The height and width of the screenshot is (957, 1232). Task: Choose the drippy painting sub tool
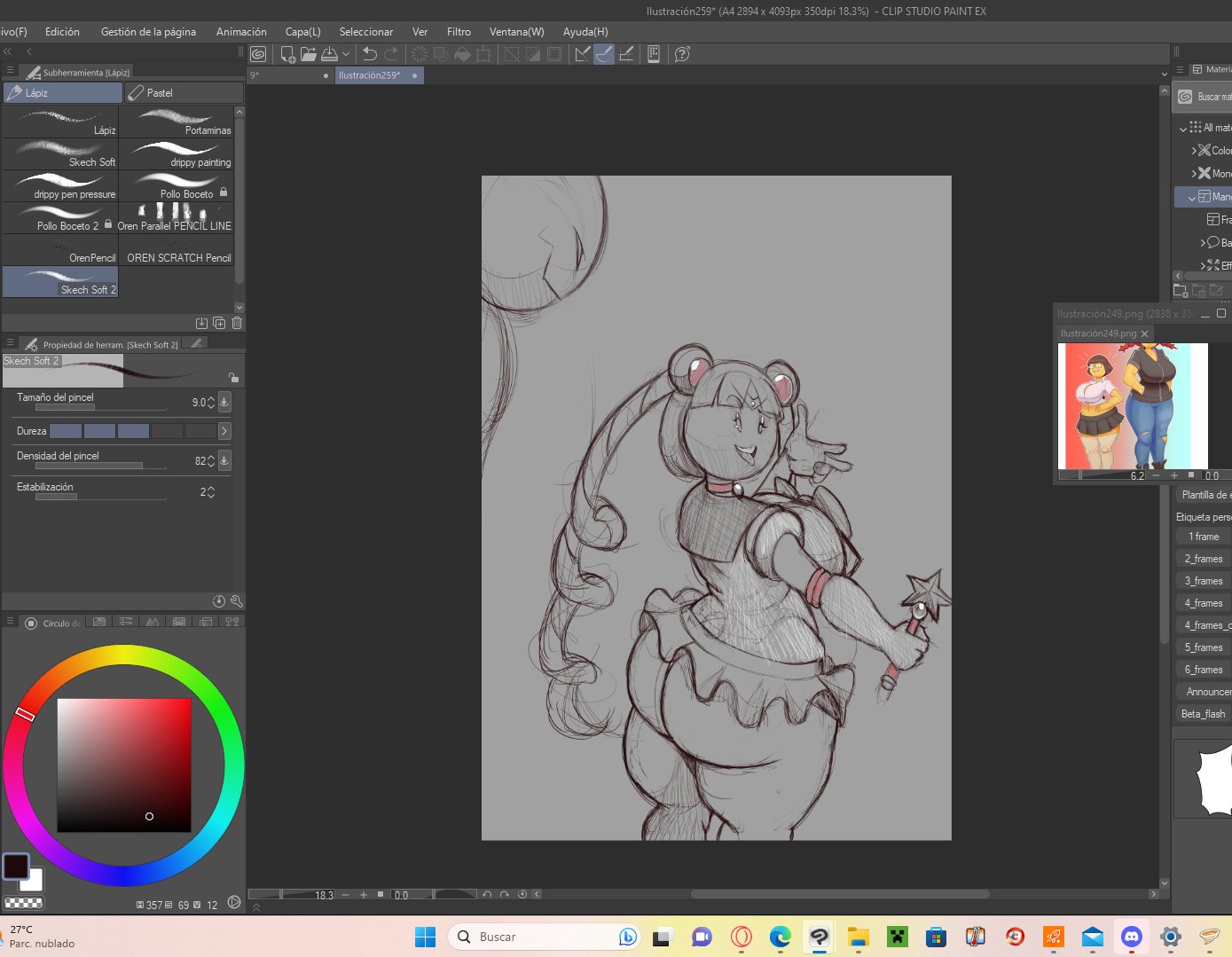click(176, 154)
